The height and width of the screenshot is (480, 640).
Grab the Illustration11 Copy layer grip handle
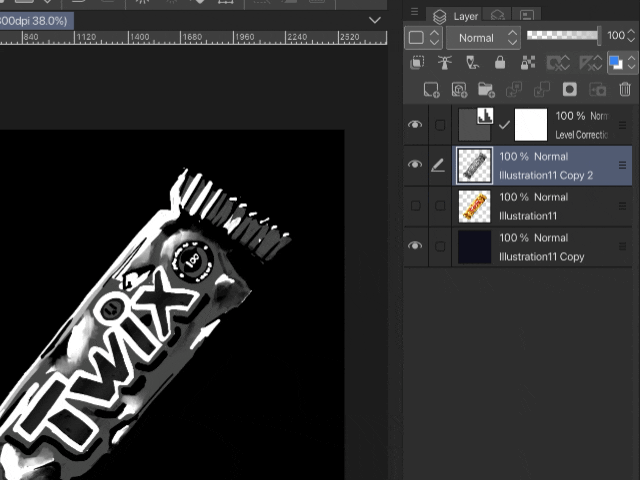pyautogui.click(x=622, y=246)
